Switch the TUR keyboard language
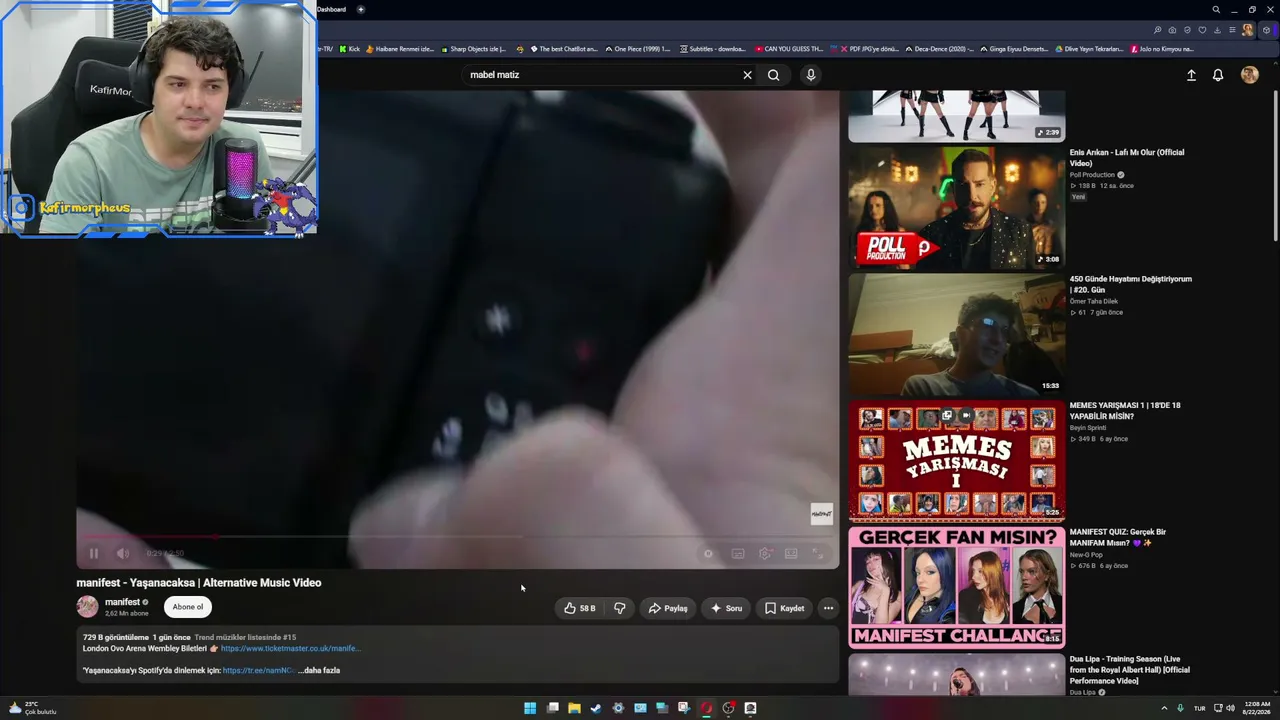Image resolution: width=1280 pixels, height=720 pixels. (1199, 708)
